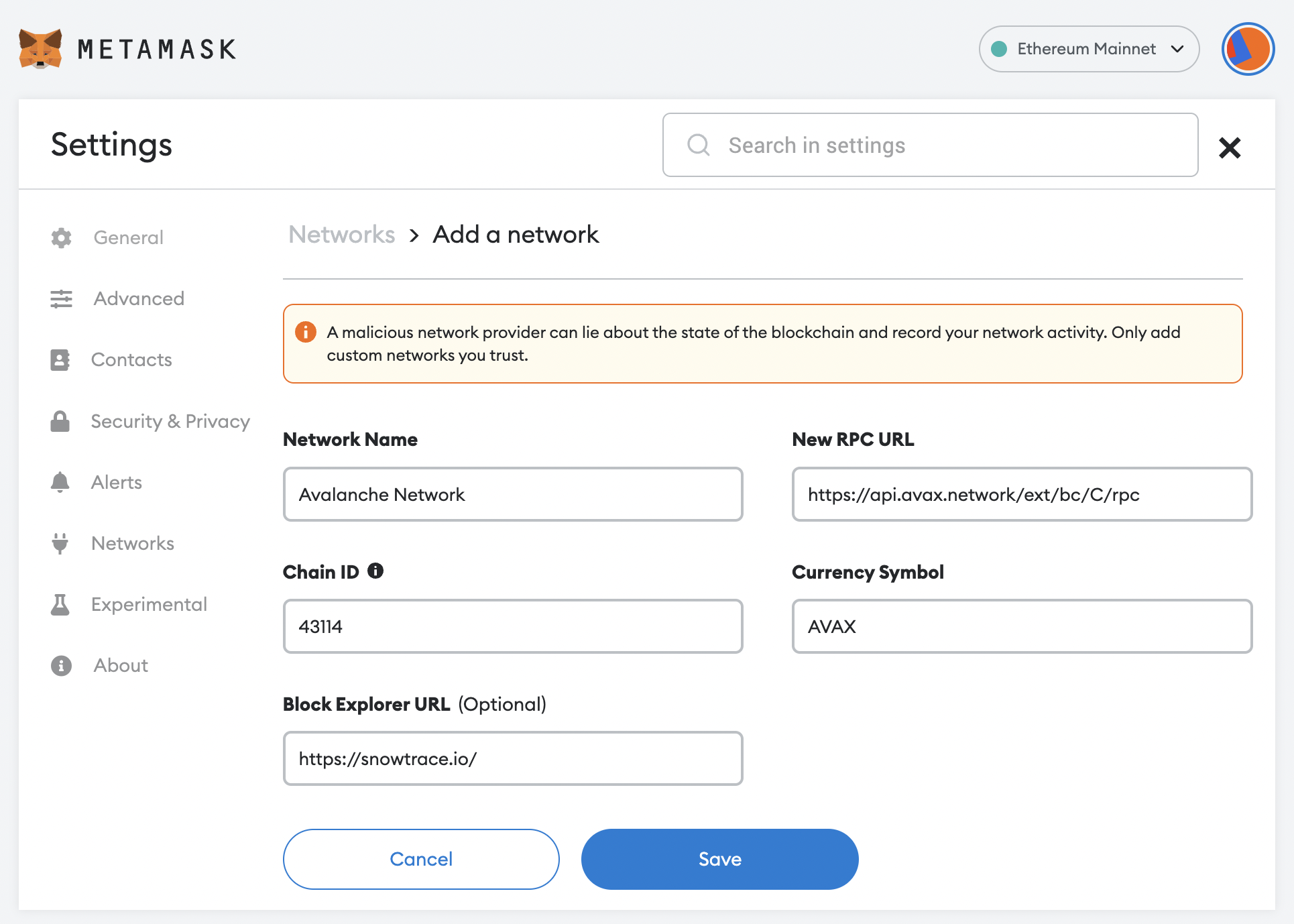Click the Alerts bell icon
The width and height of the screenshot is (1294, 924).
tap(60, 482)
